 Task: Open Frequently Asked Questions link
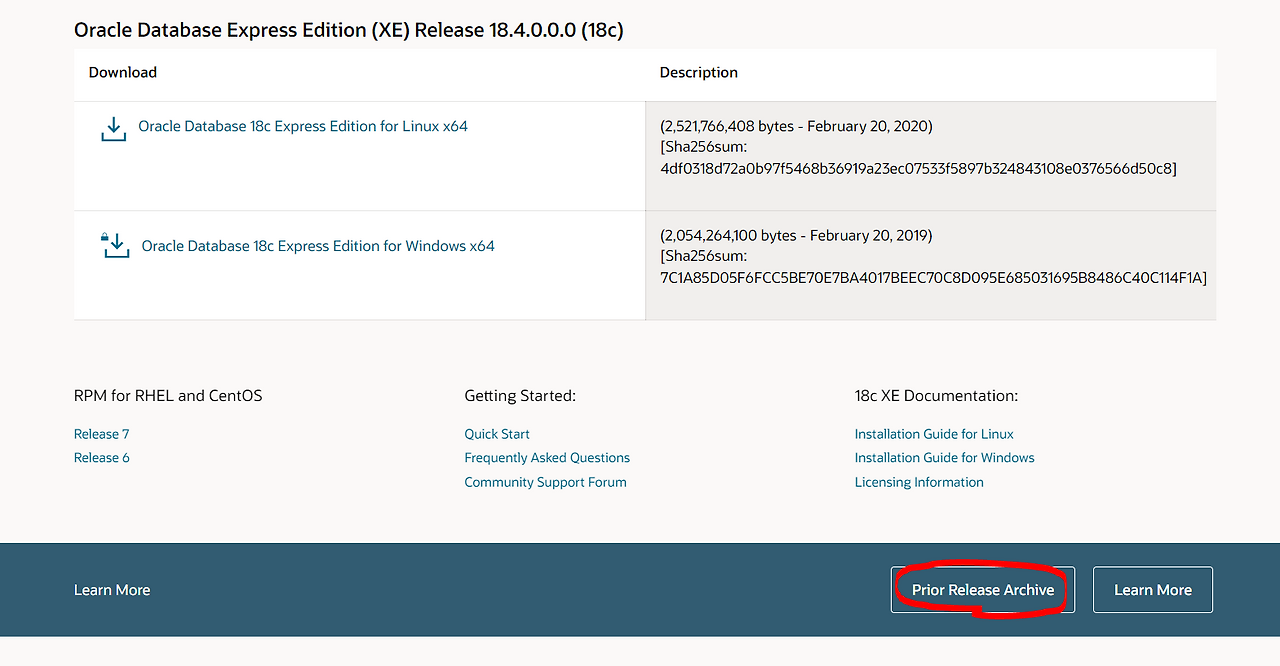pos(547,458)
